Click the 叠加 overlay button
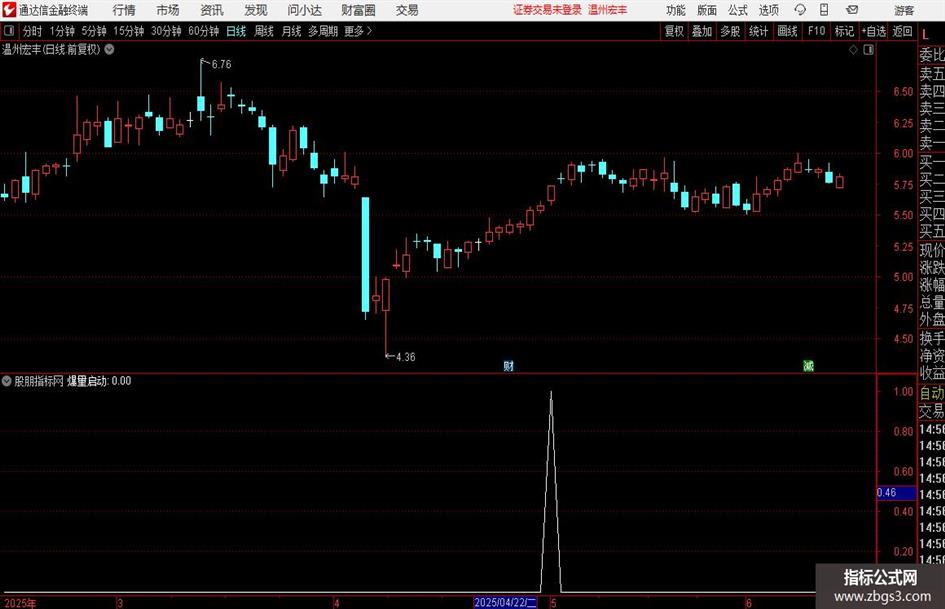Viewport: 945px width, 609px height. (x=702, y=31)
